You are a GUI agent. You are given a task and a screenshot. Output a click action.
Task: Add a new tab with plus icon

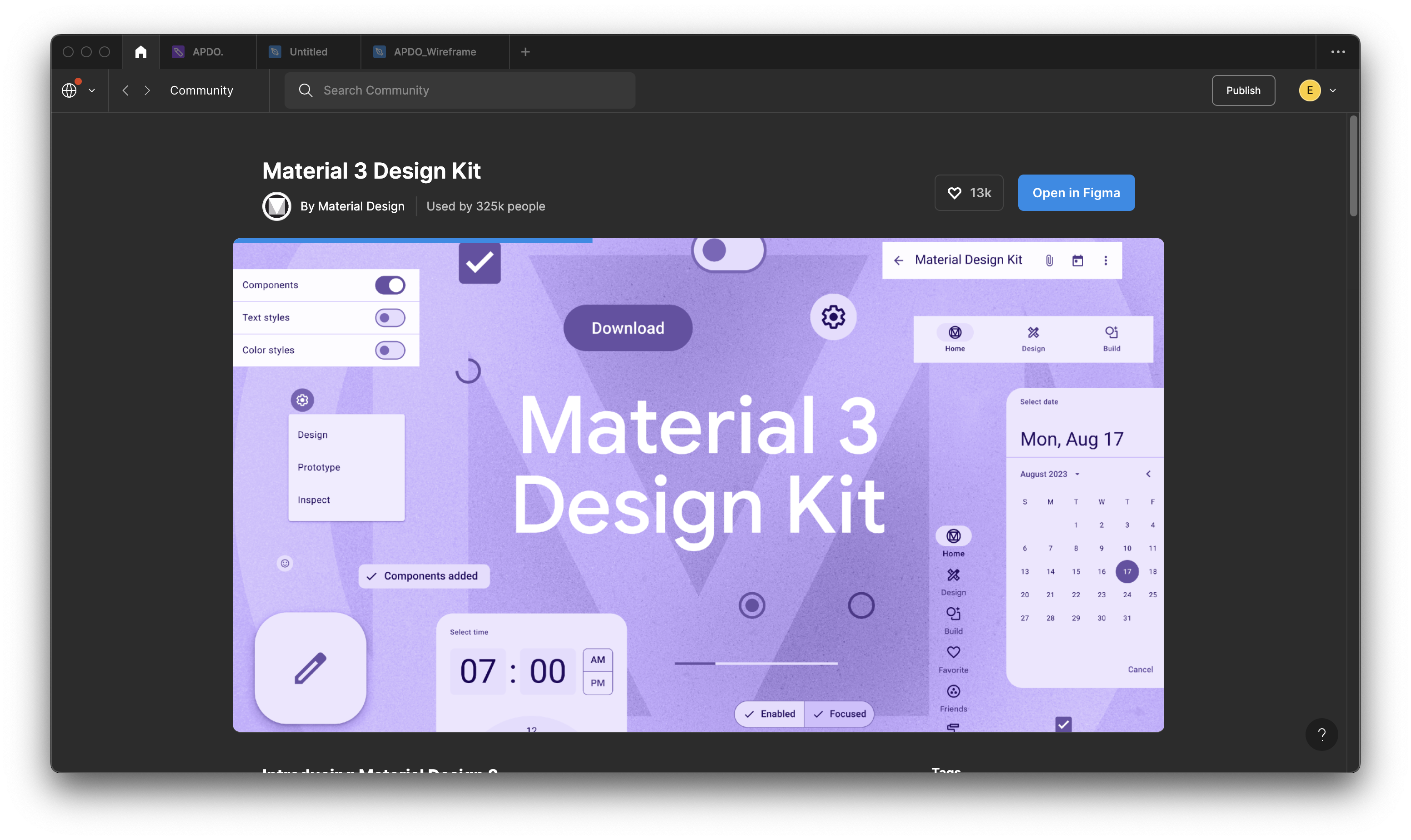click(525, 52)
